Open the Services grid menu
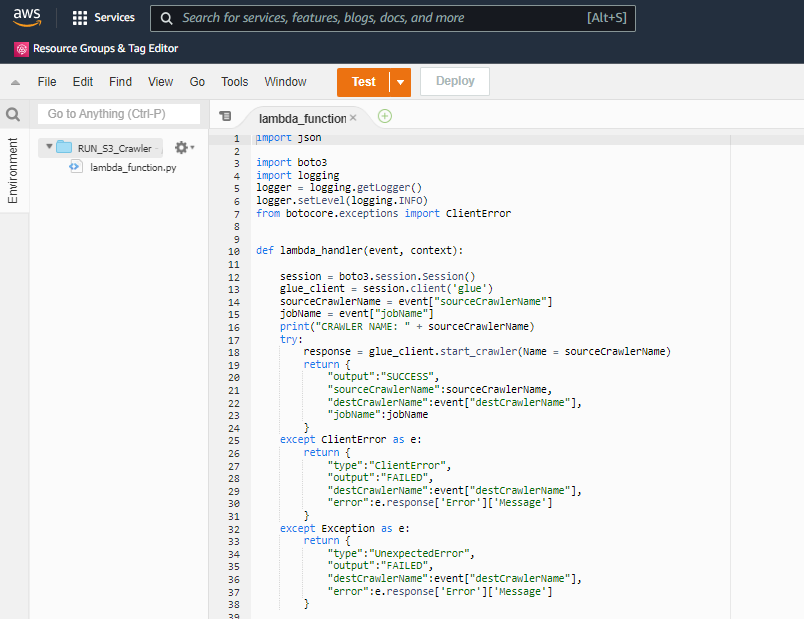 pos(80,18)
